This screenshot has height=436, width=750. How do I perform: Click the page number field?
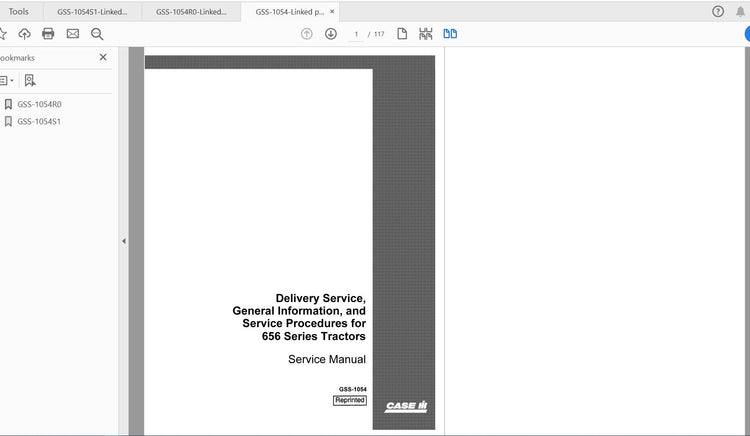pyautogui.click(x=356, y=34)
